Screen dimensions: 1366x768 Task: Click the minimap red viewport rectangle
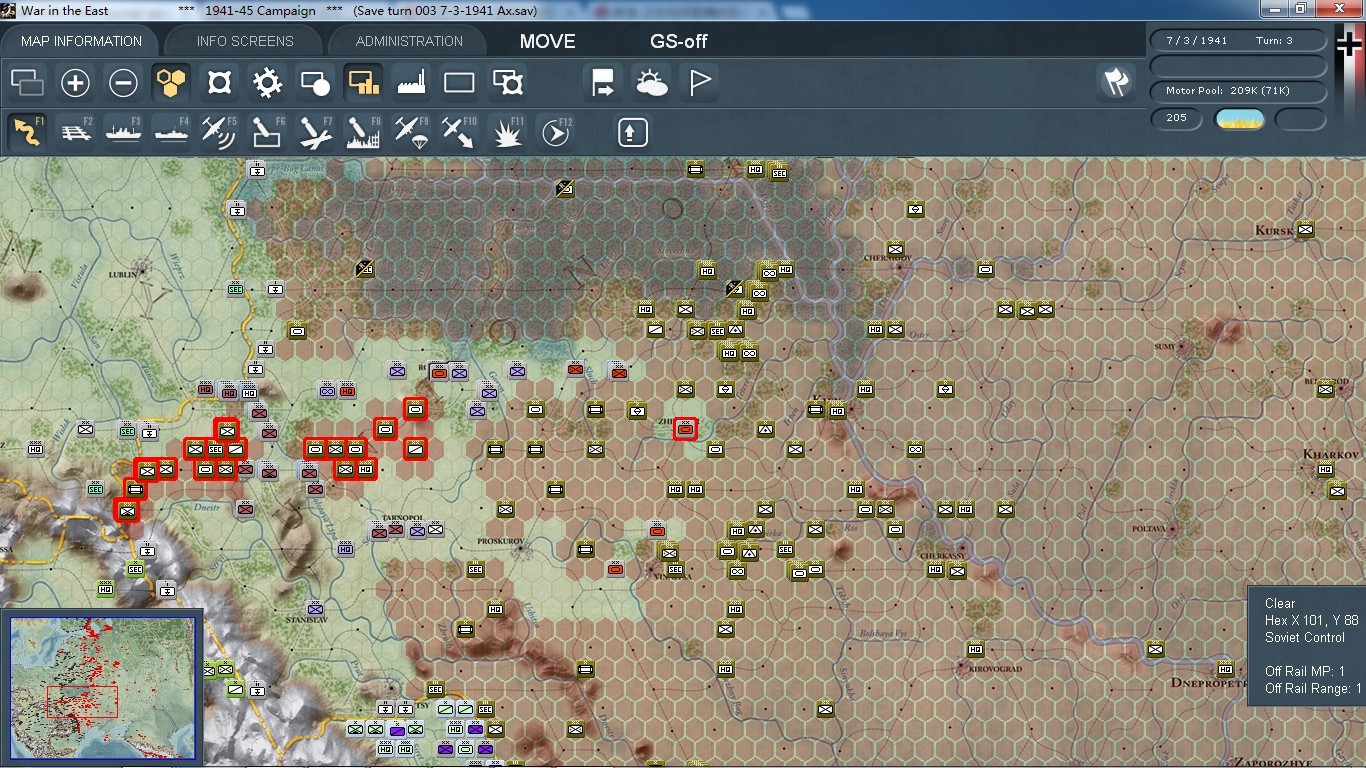[82, 701]
